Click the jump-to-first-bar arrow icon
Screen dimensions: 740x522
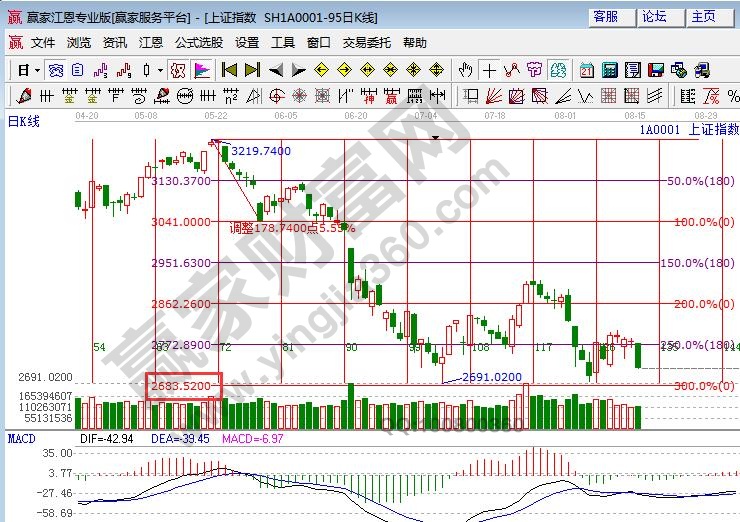pyautogui.click(x=229, y=70)
